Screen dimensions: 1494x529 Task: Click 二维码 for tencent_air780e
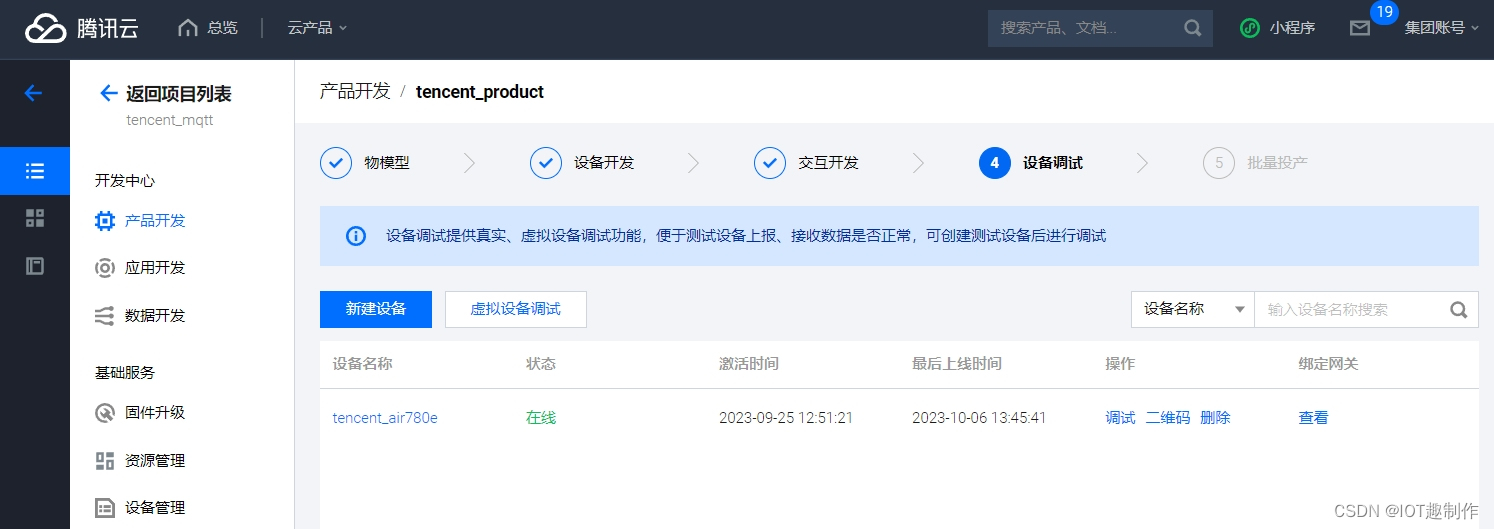pyautogui.click(x=1168, y=418)
